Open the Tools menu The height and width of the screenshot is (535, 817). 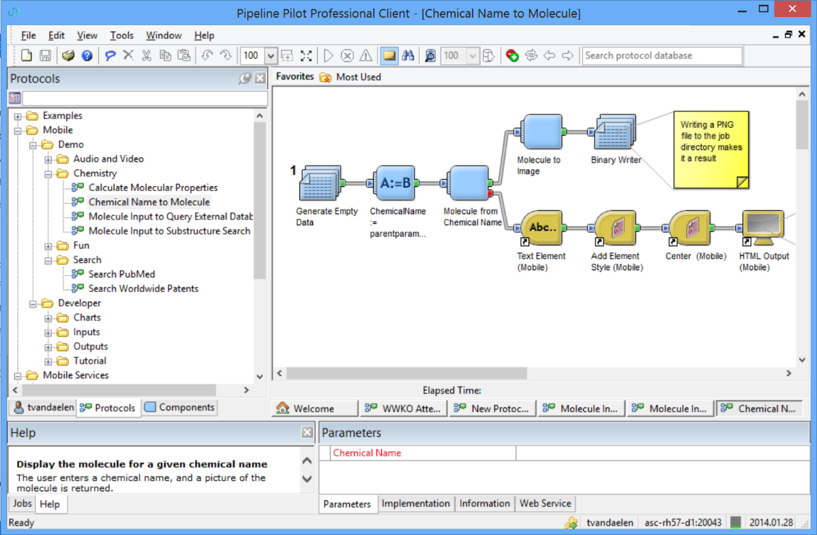tap(121, 35)
